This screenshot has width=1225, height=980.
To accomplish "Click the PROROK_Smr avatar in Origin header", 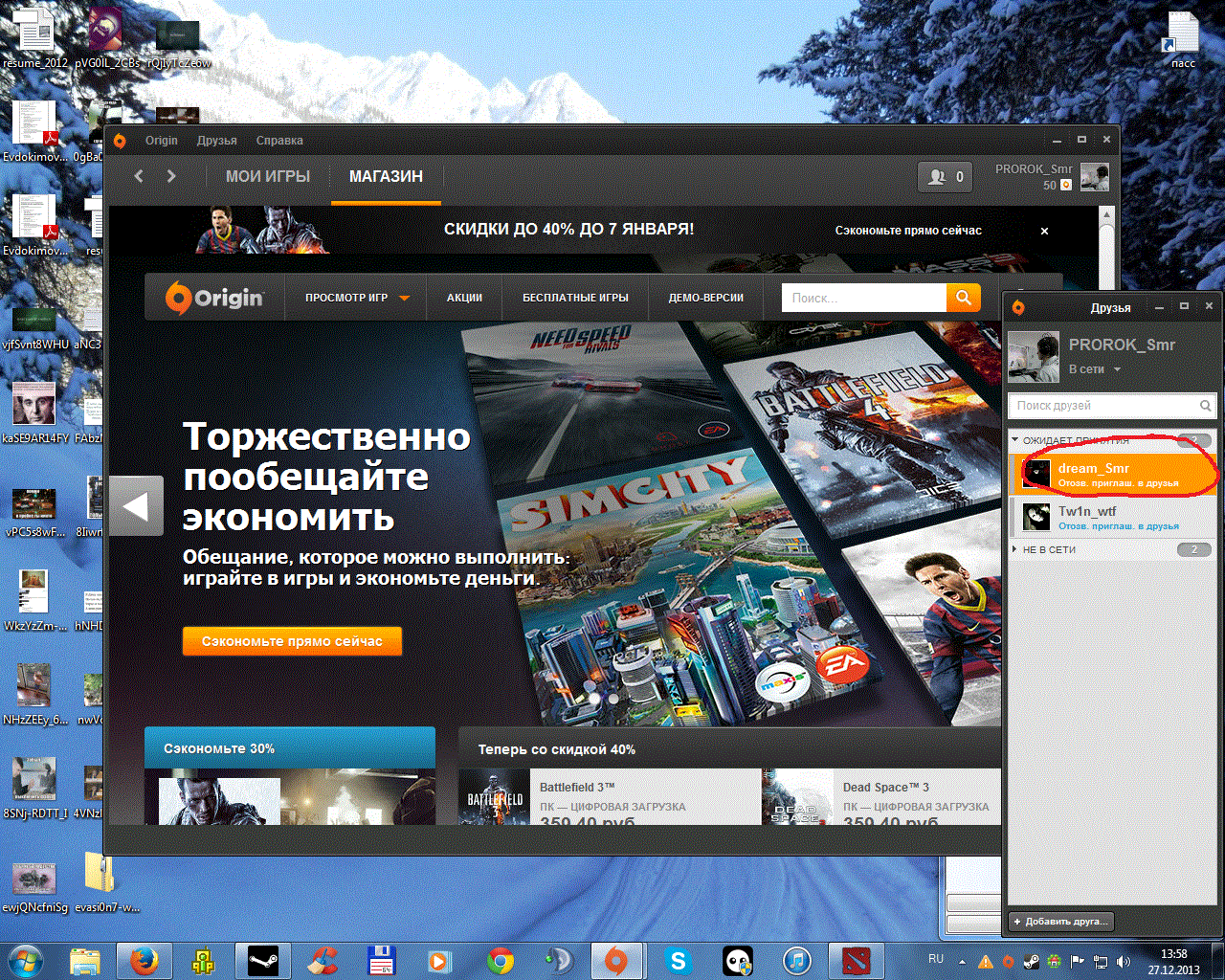I will pos(1095,177).
